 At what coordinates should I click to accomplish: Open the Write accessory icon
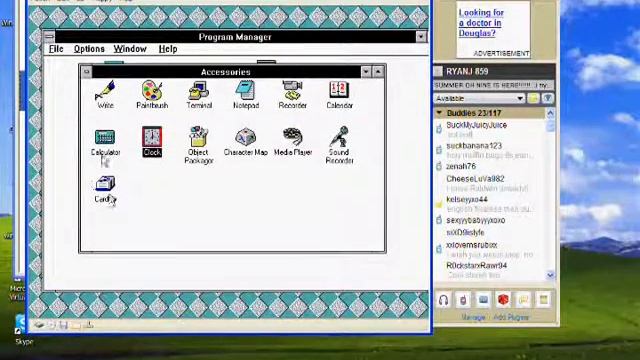(x=105, y=95)
